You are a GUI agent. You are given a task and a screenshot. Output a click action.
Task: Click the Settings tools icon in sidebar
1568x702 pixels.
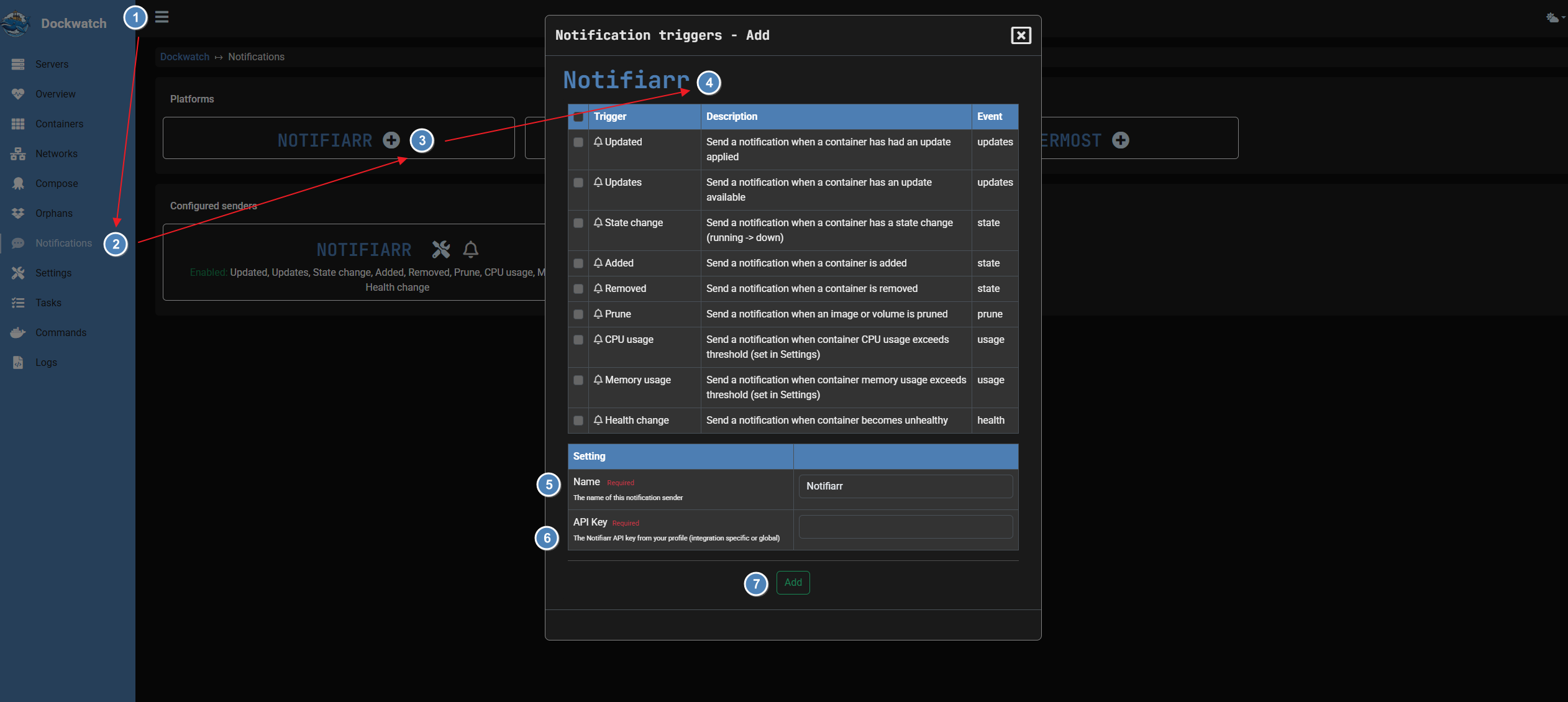tap(18, 273)
